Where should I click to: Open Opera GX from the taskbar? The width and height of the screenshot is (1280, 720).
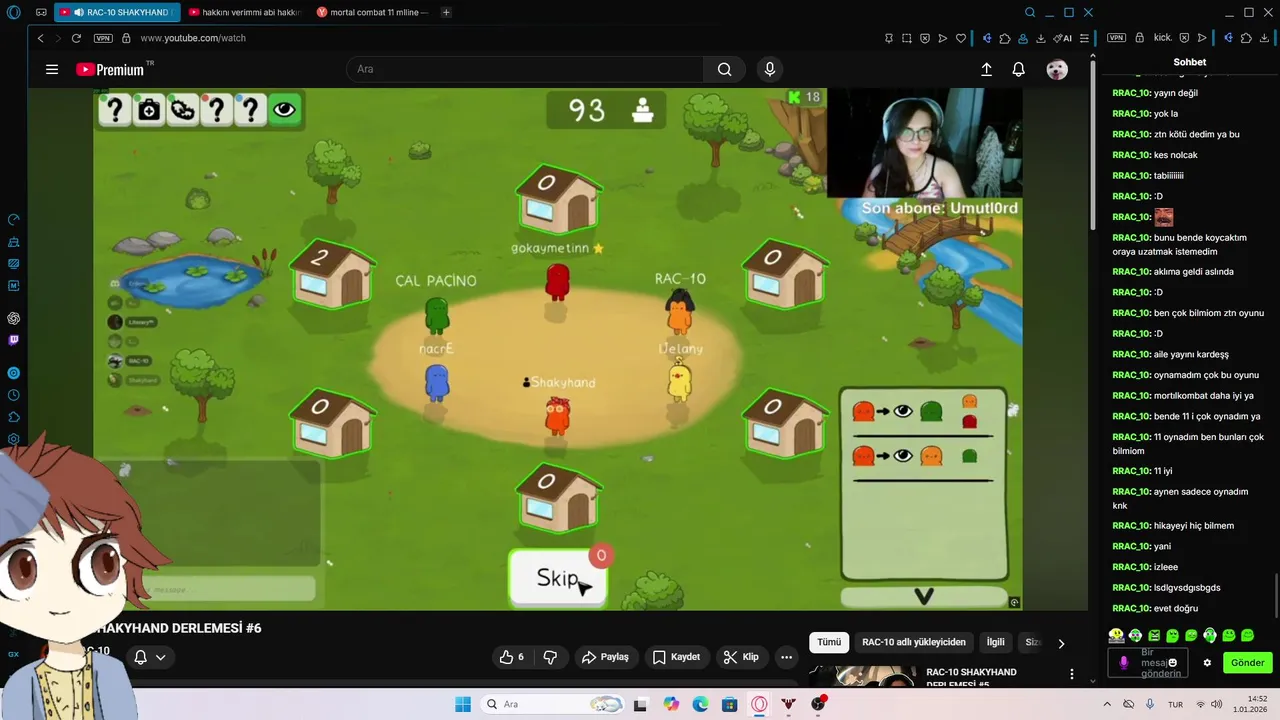pos(759,704)
